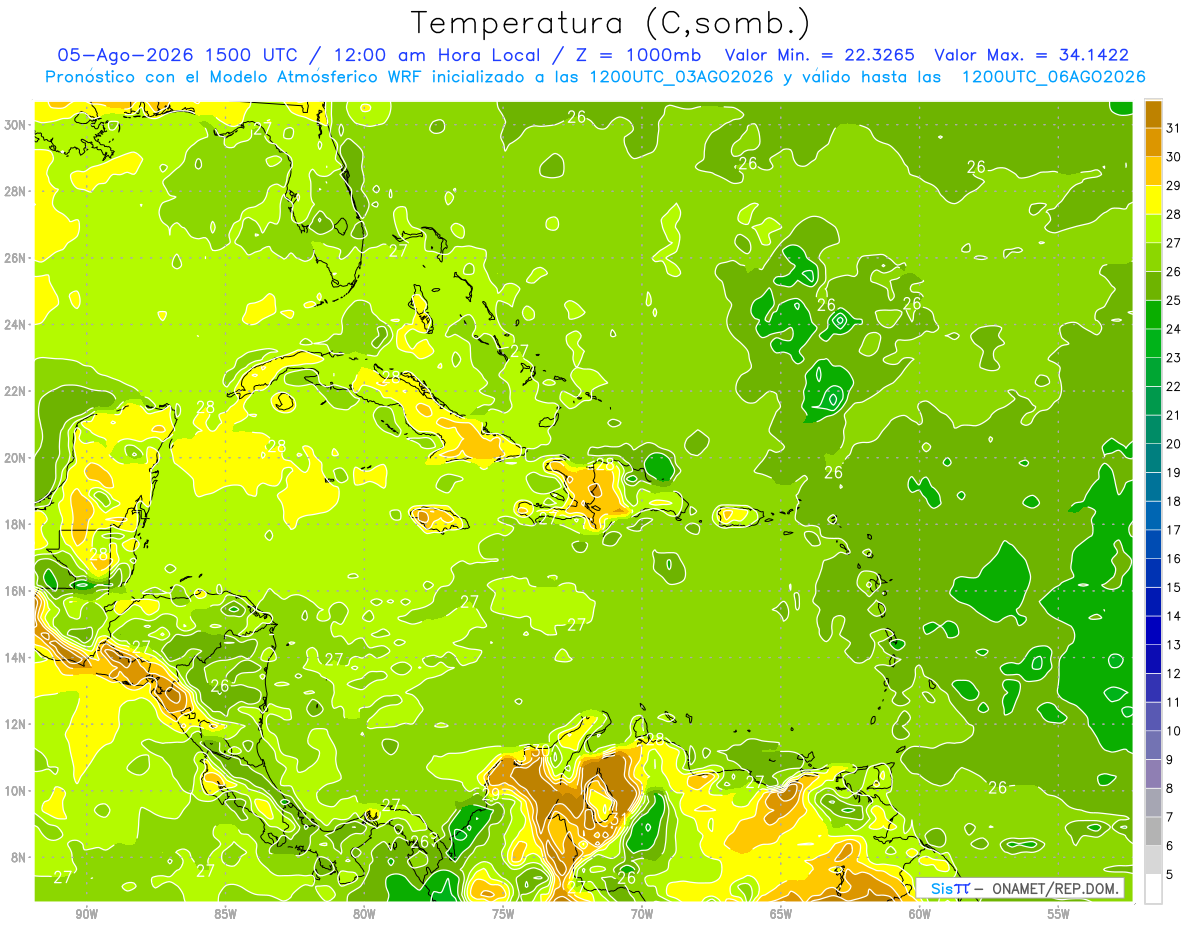The image size is (1200, 927).
Task: Click the SisTT ONAMET/REP.DOM. logo box
Action: click(x=1020, y=888)
